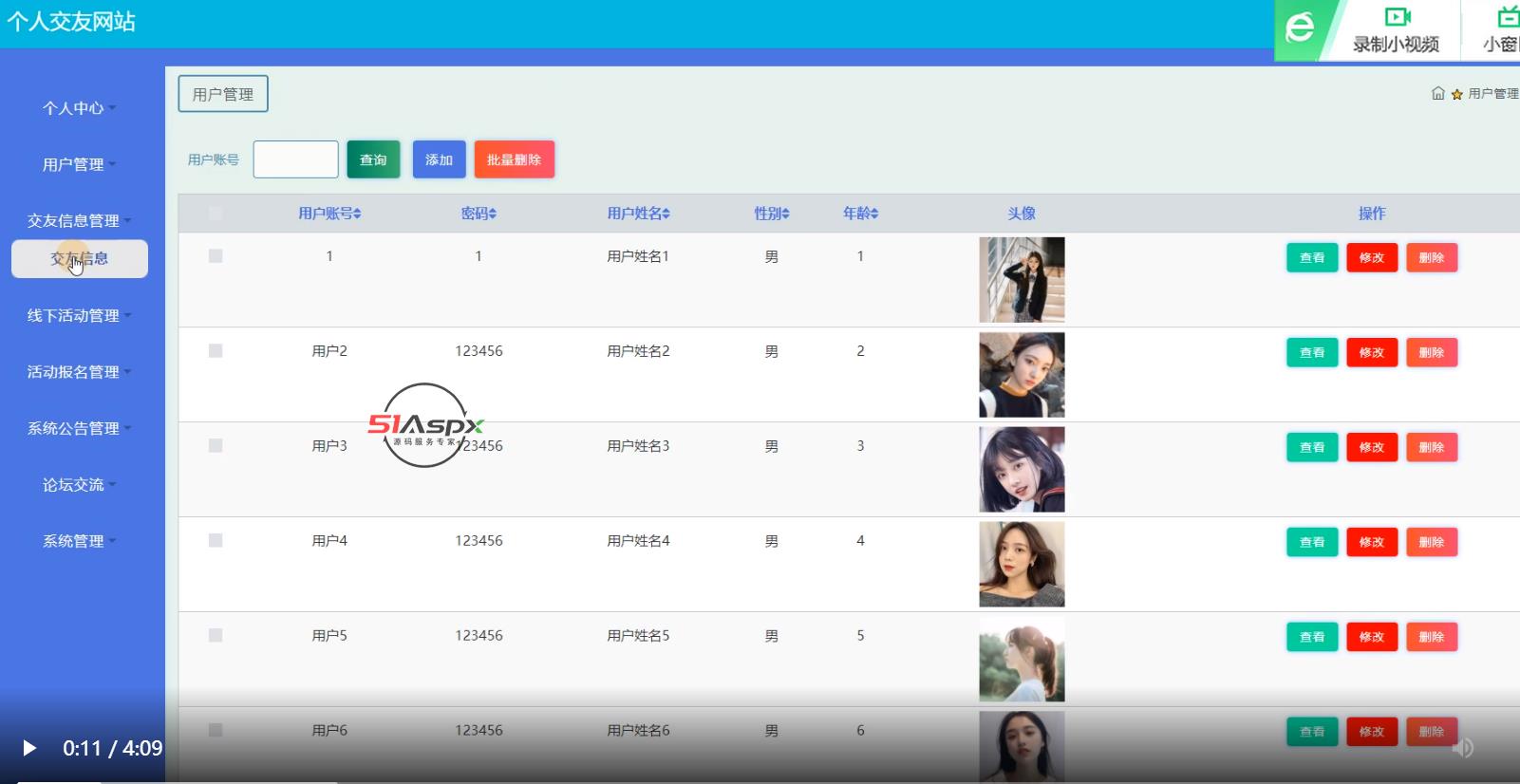Toggle the select-all checkbox in the table header

[216, 214]
